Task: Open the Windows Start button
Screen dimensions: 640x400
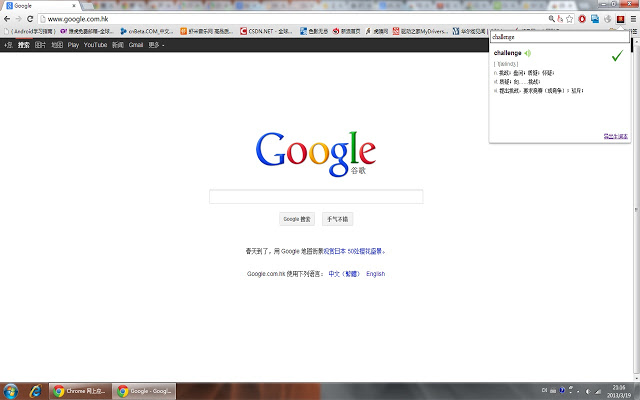Action: tap(11, 391)
